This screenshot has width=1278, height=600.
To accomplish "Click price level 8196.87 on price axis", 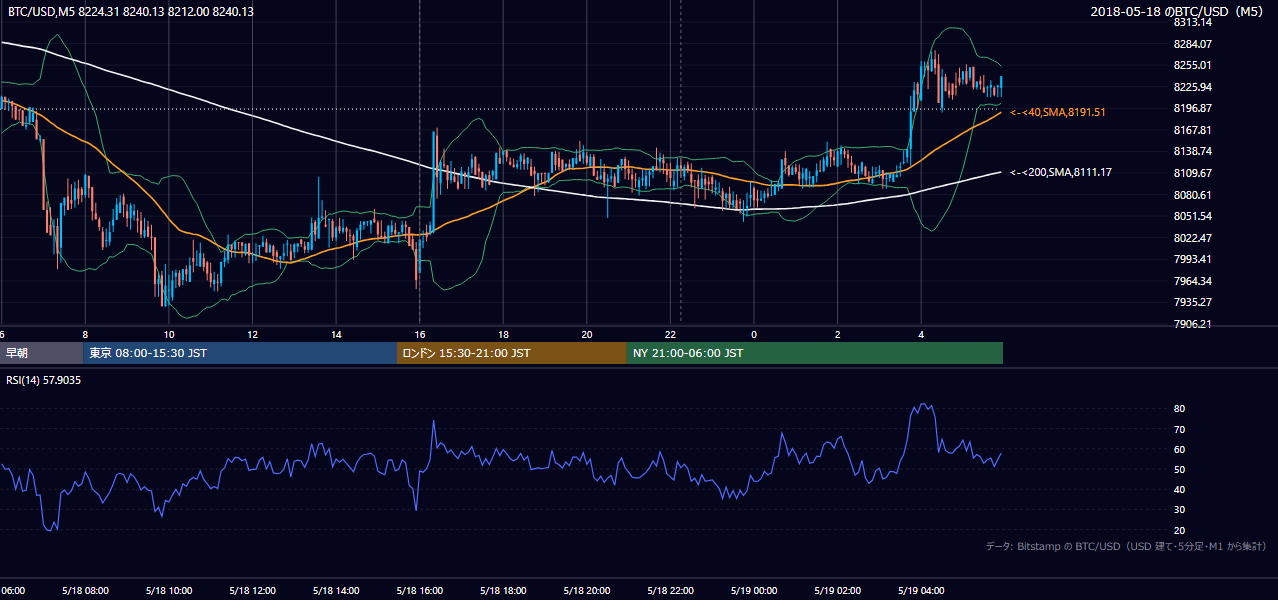I will (x=1192, y=108).
